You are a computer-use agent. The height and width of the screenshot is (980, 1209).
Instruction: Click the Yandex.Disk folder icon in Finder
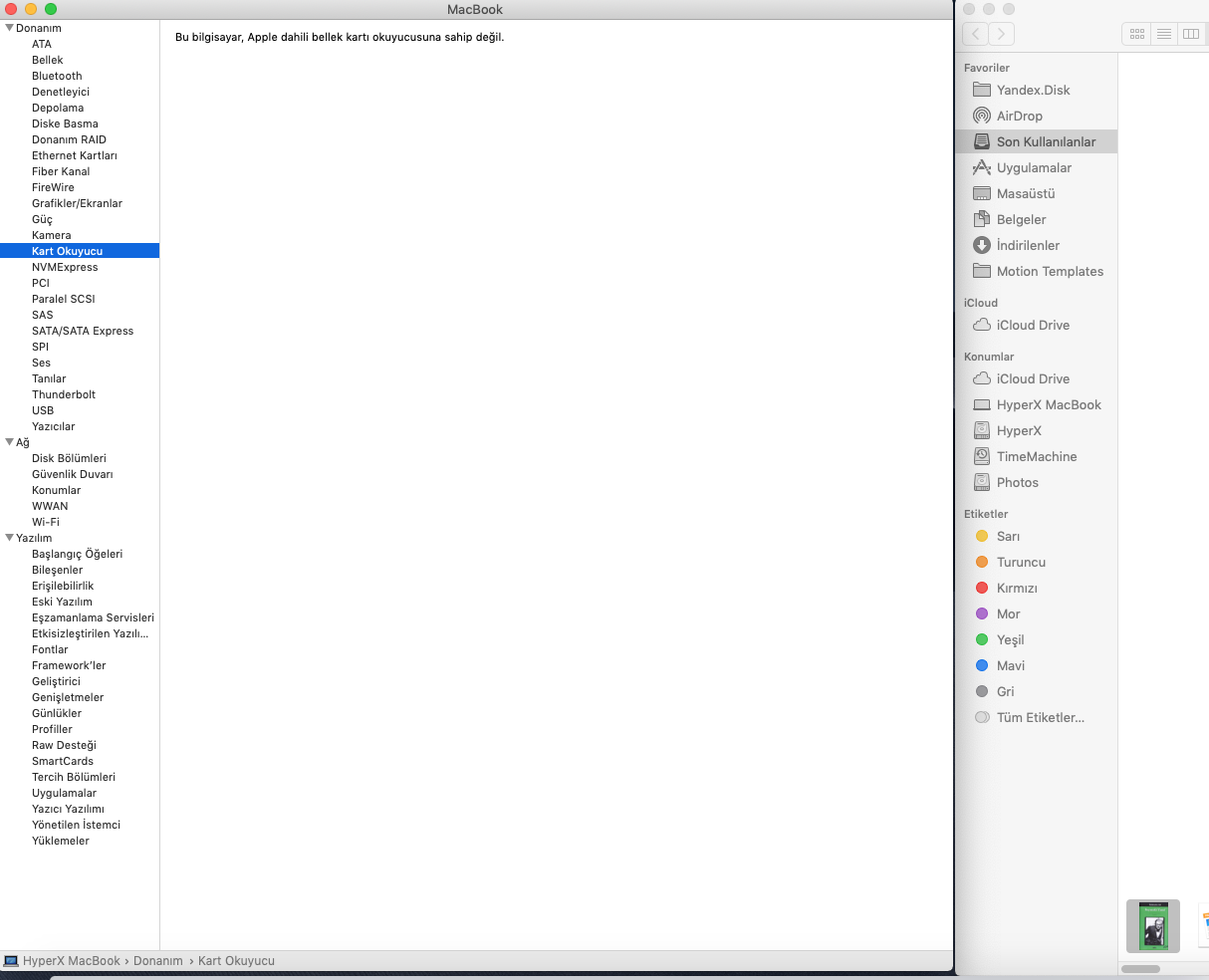[982, 90]
